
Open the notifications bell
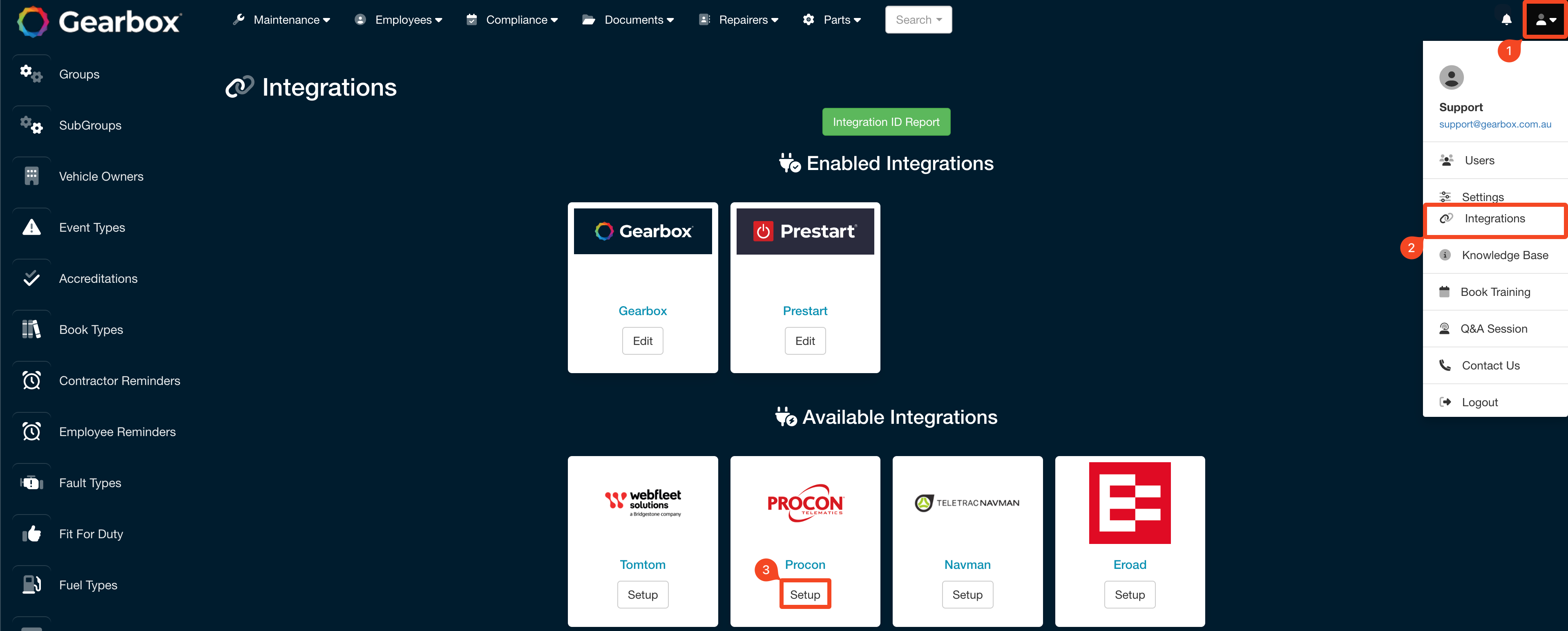[1507, 20]
